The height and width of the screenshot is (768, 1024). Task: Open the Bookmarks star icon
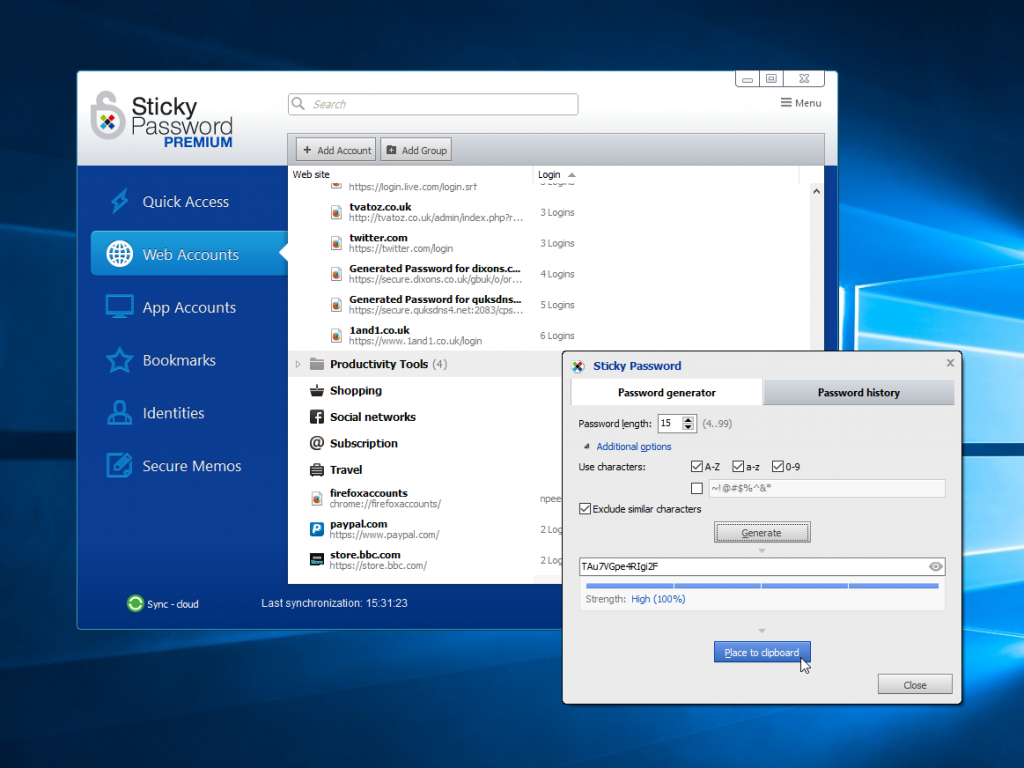pyautogui.click(x=120, y=360)
